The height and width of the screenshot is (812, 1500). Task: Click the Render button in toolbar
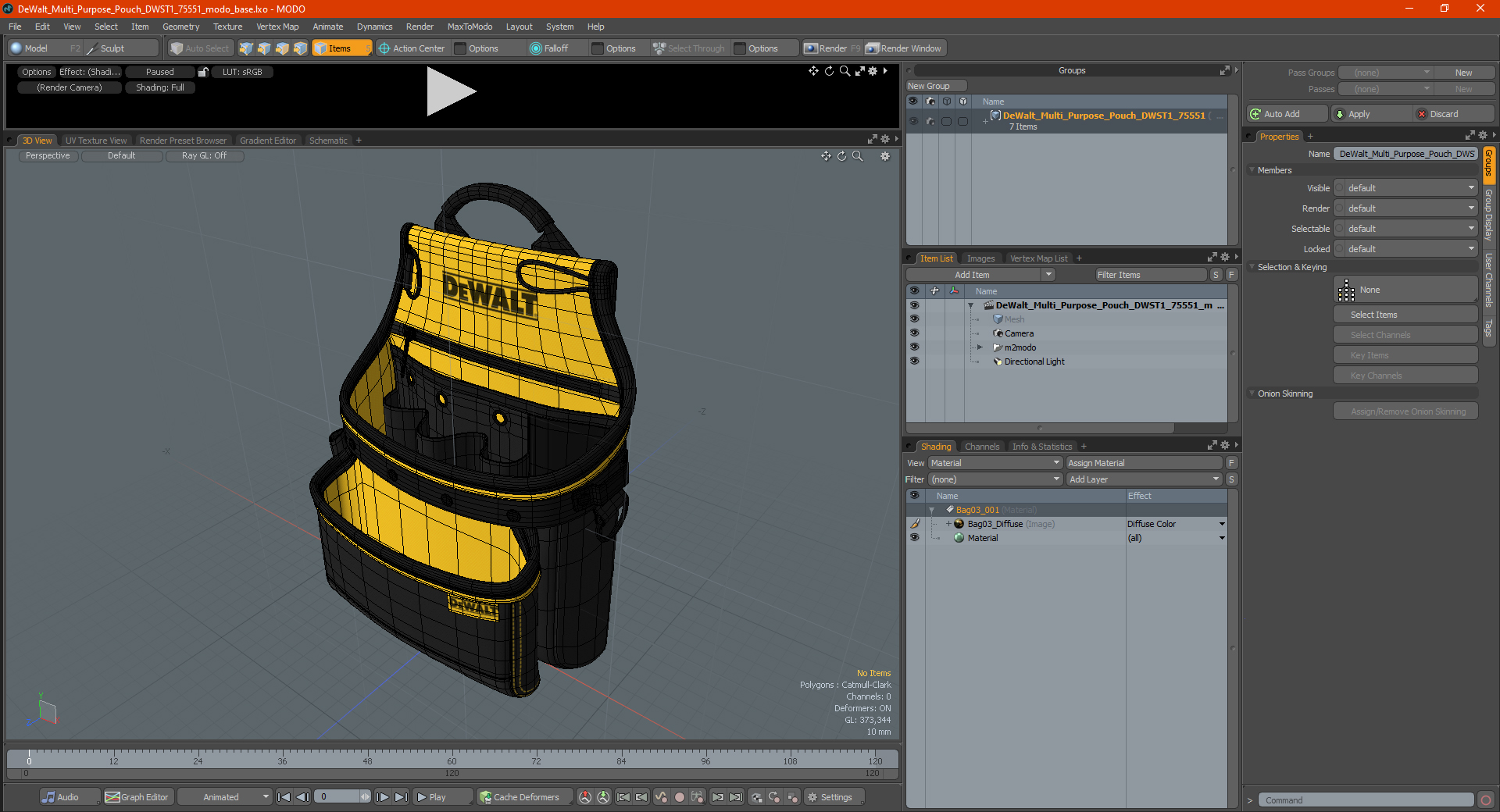pyautogui.click(x=832, y=48)
